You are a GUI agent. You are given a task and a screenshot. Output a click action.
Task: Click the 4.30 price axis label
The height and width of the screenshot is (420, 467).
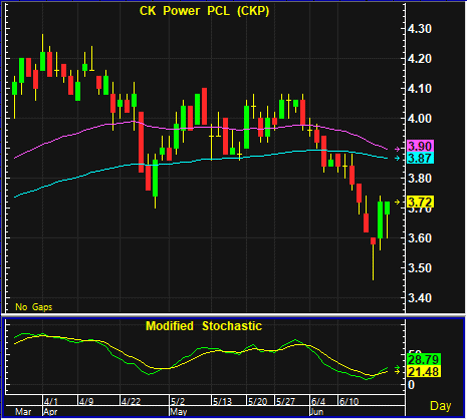point(420,29)
